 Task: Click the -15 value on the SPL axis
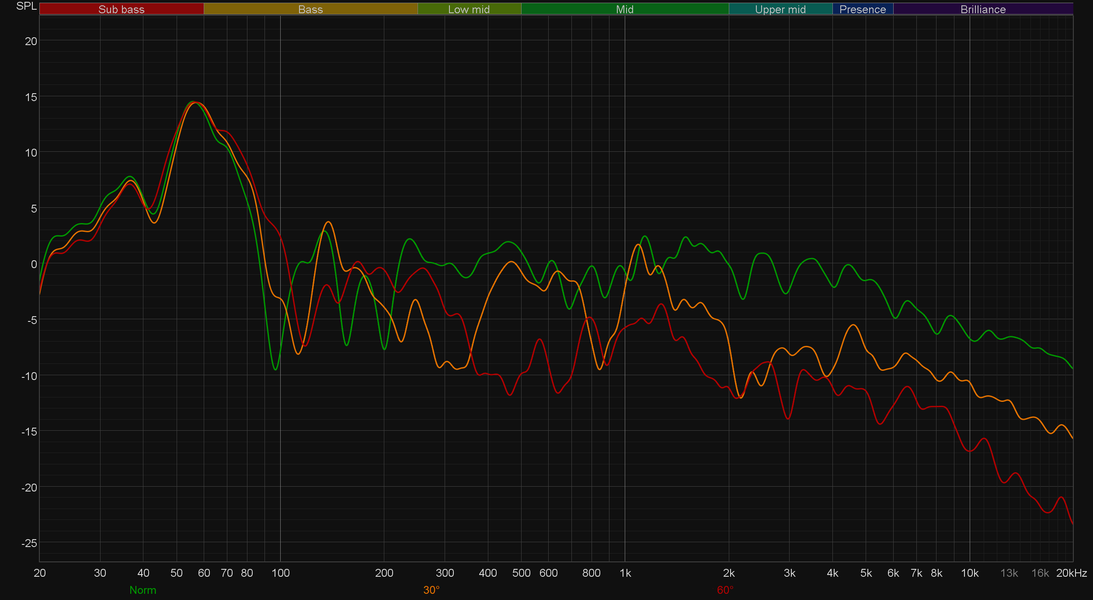click(28, 431)
